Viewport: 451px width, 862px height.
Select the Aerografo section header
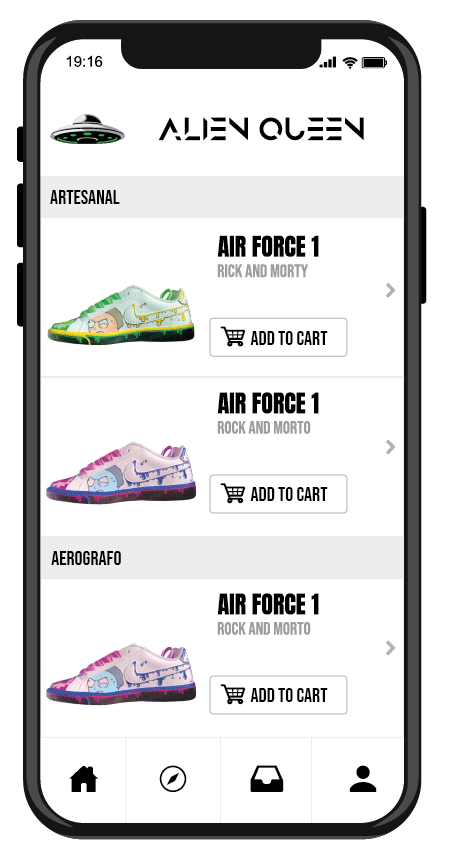222,557
